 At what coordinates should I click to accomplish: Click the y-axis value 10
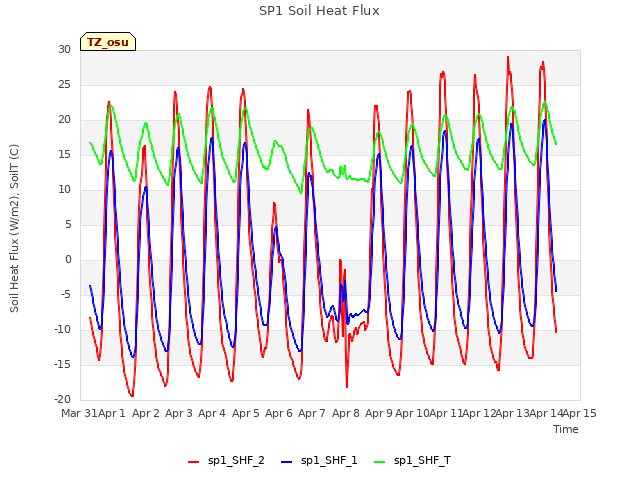(64, 190)
